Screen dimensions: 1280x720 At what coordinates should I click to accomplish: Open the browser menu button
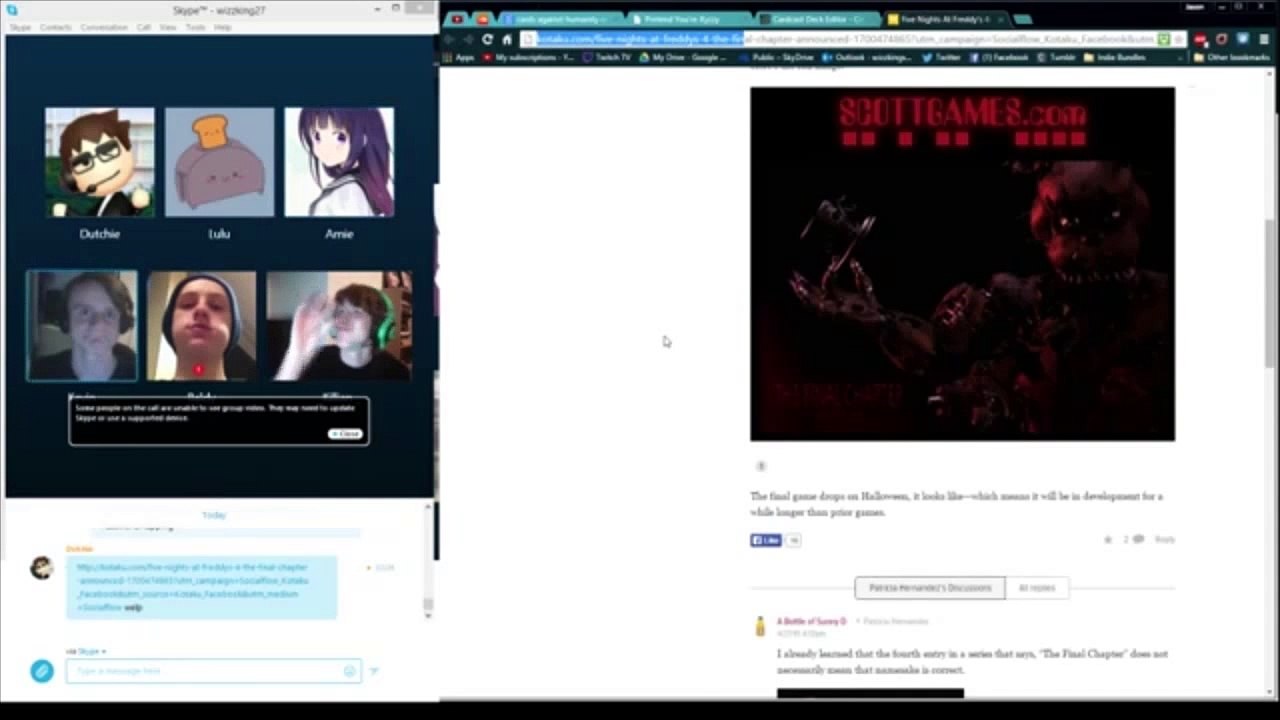click(x=1262, y=39)
